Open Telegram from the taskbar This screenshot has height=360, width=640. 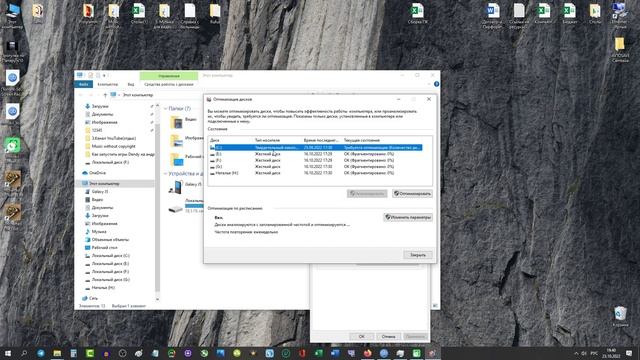41,353
